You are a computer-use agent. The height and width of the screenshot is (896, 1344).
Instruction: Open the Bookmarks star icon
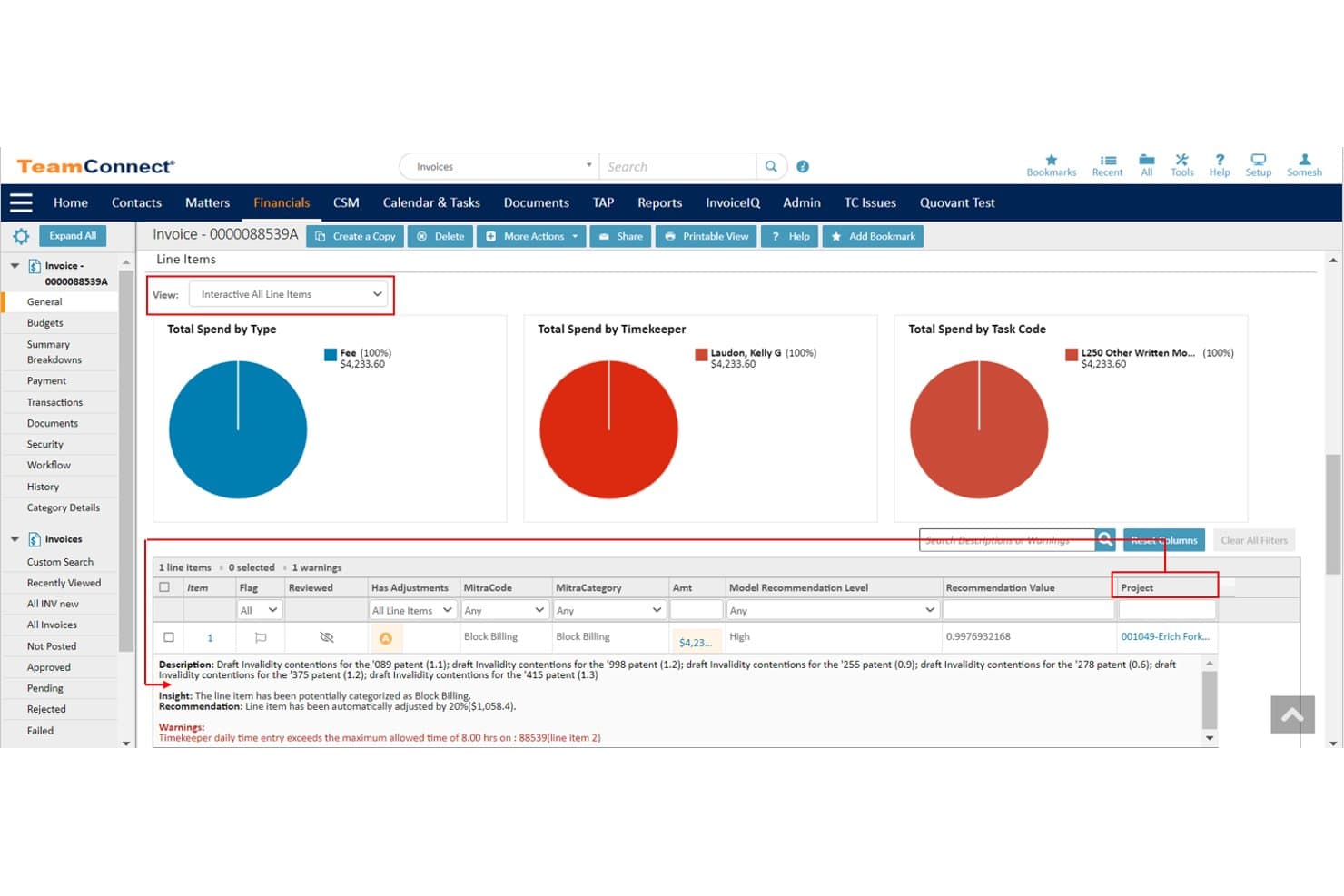[x=1051, y=160]
